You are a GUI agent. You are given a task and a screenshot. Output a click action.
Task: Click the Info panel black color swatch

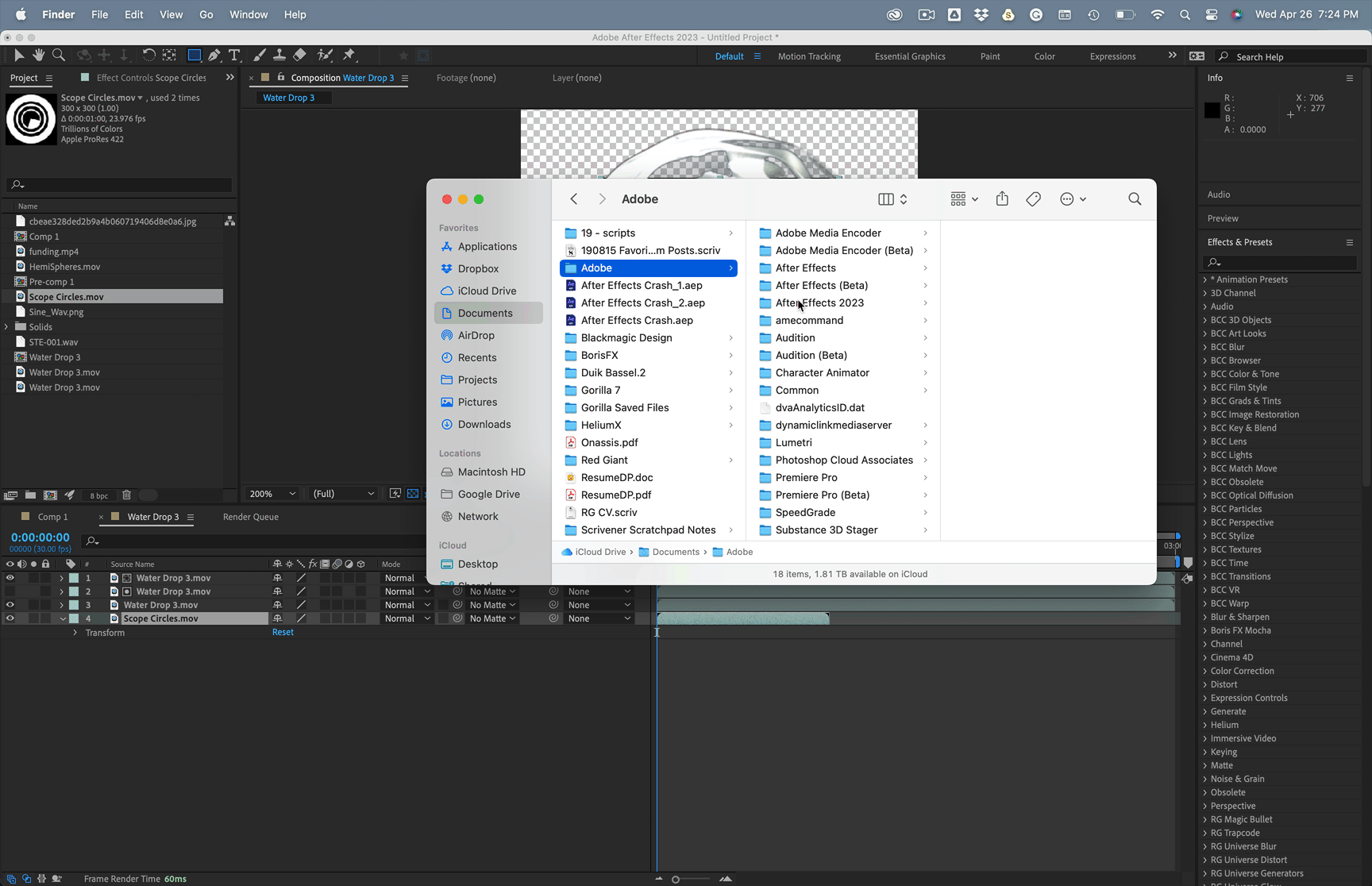point(1212,110)
